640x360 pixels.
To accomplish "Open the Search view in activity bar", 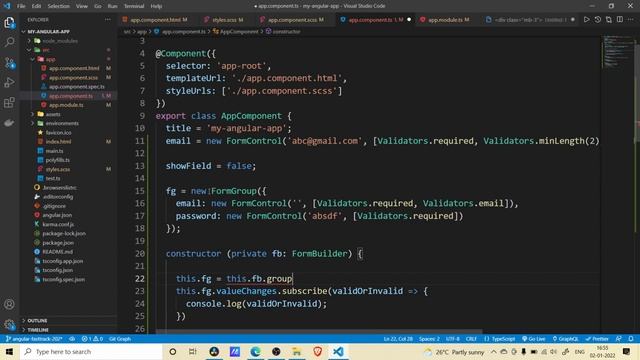I will click(x=9, y=42).
